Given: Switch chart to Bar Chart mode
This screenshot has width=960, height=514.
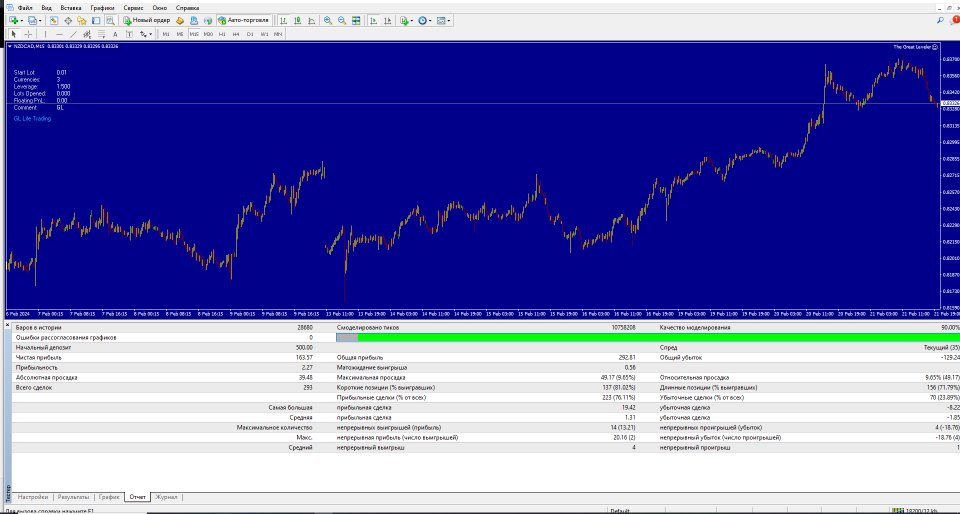Looking at the screenshot, I should [284, 20].
